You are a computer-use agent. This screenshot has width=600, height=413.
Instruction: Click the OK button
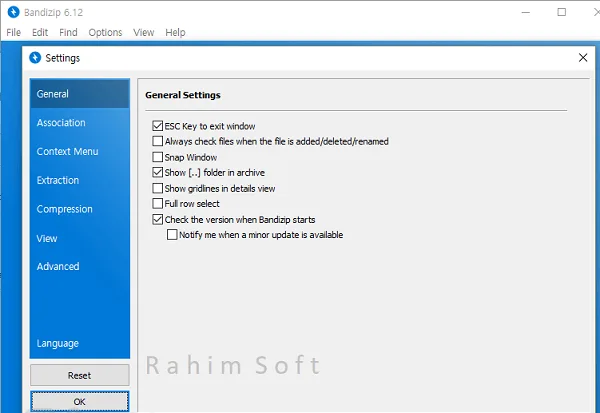80,402
